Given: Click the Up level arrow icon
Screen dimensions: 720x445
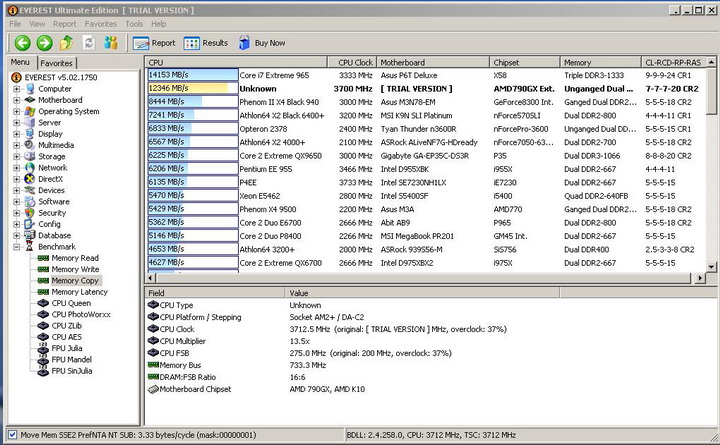Looking at the screenshot, I should (66, 43).
